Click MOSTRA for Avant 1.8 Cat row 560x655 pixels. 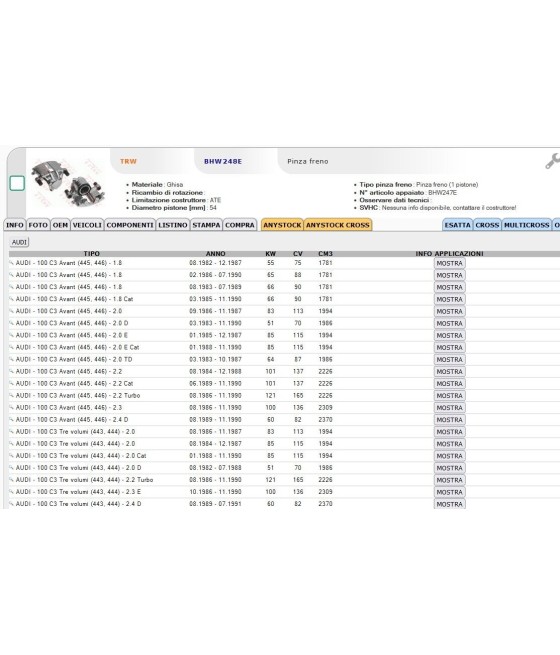(x=449, y=300)
